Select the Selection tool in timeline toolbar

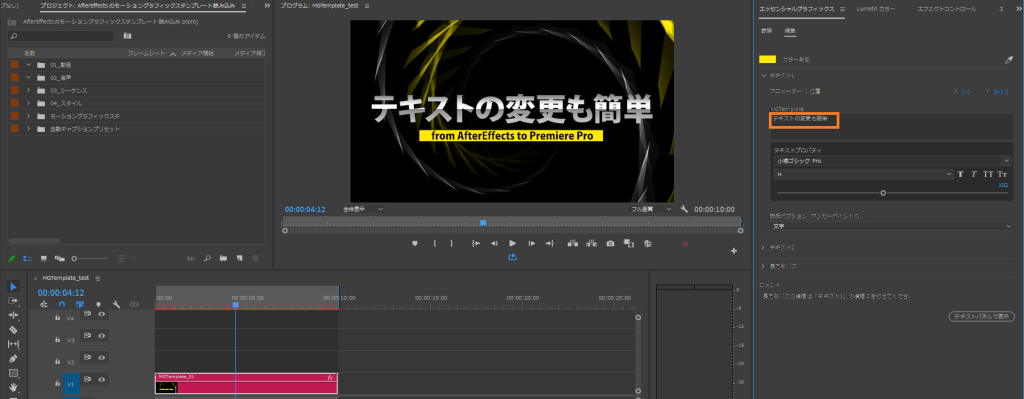pyautogui.click(x=14, y=286)
